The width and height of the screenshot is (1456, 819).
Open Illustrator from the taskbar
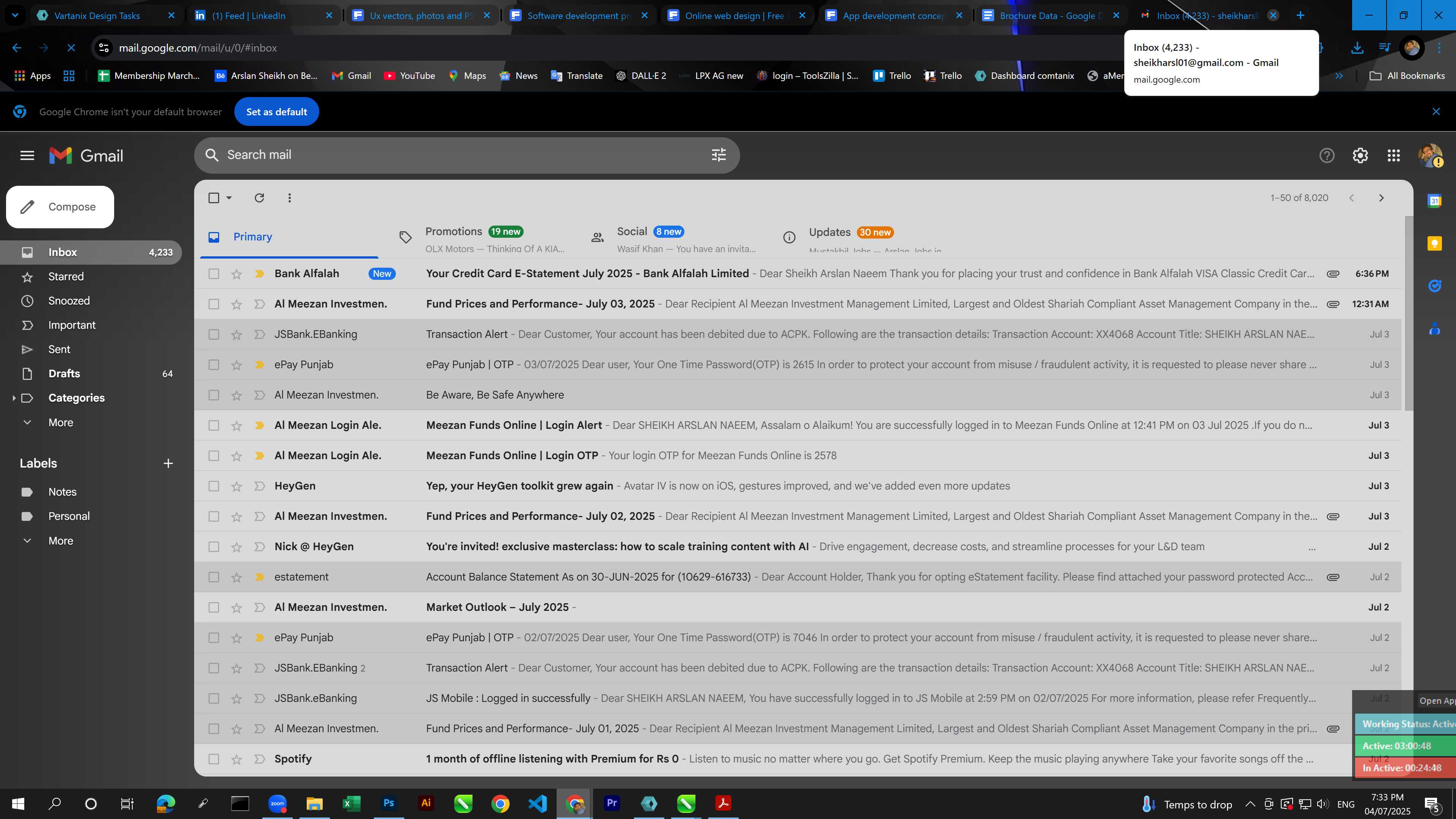425,803
